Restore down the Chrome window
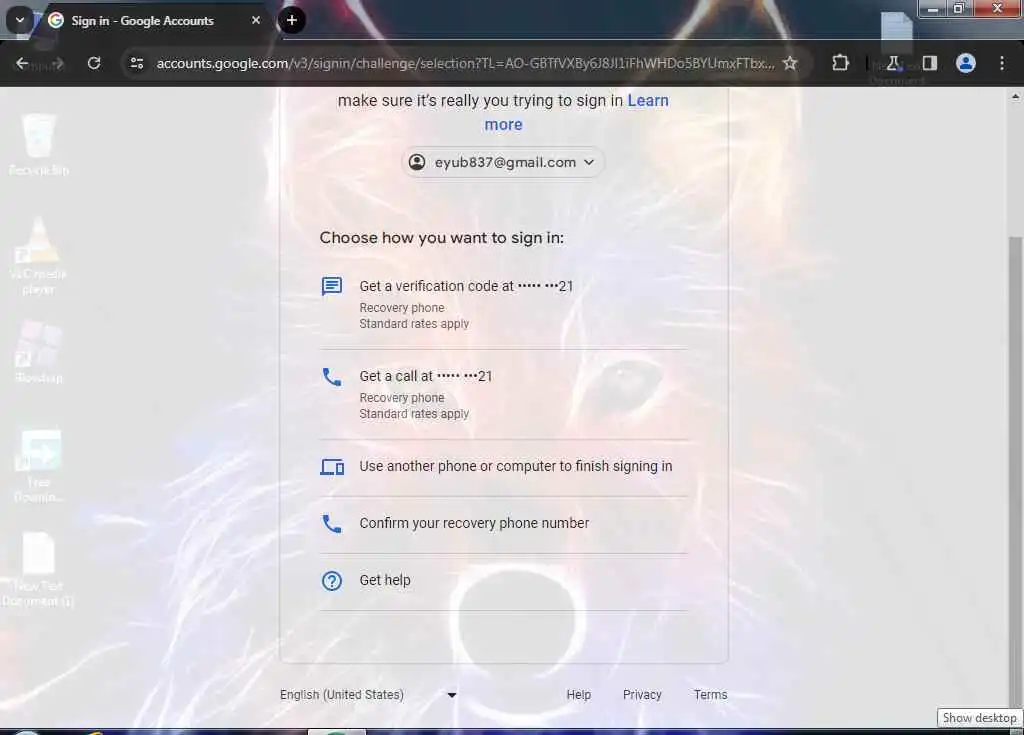1024x735 pixels. pos(959,8)
